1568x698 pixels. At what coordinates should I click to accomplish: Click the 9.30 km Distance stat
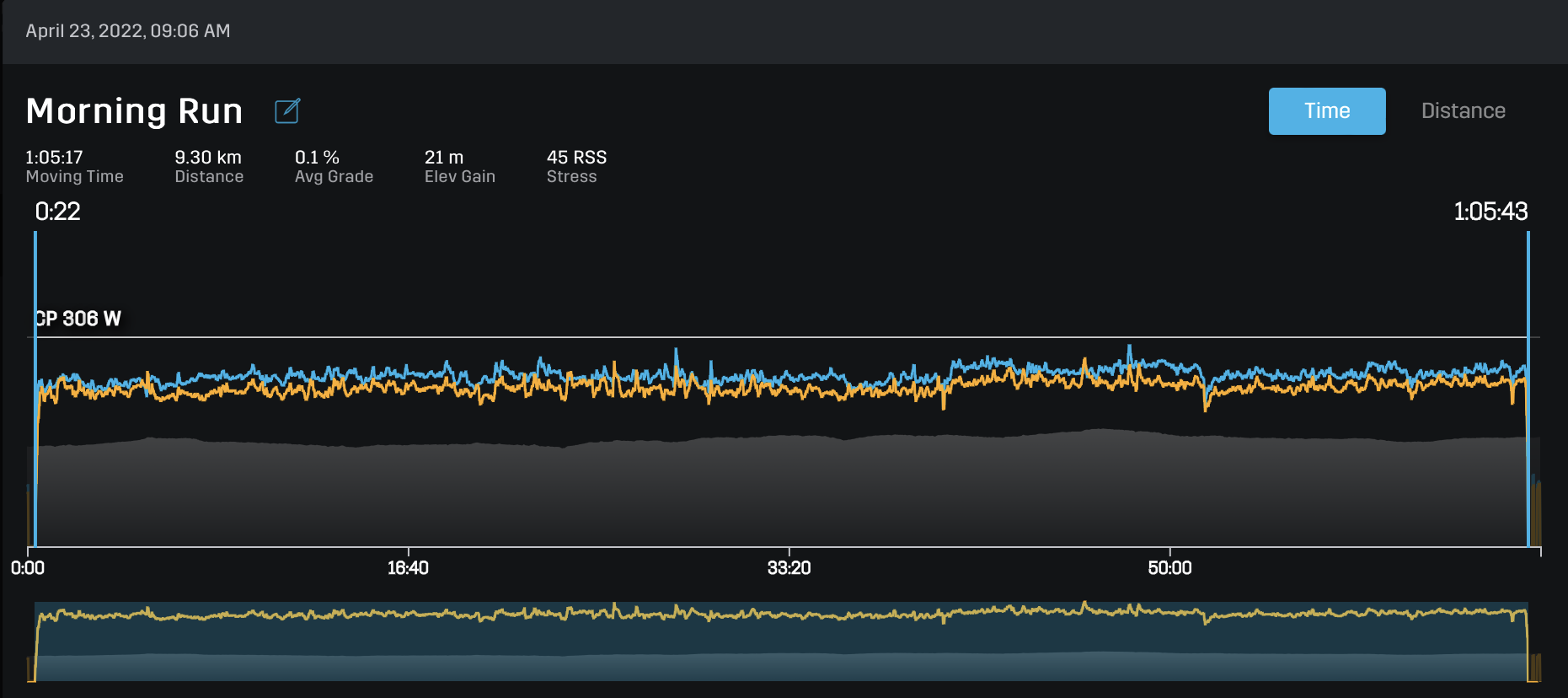208,166
